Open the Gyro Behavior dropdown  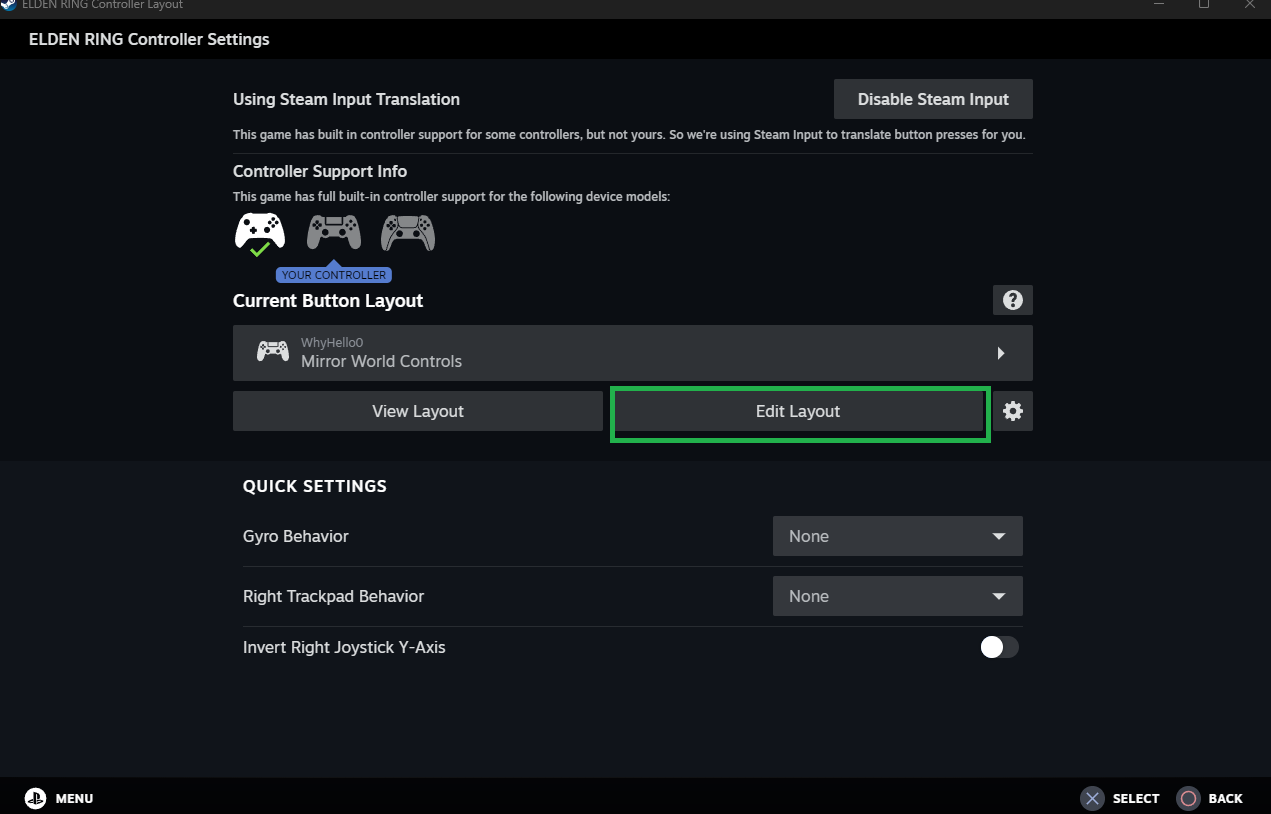point(898,536)
